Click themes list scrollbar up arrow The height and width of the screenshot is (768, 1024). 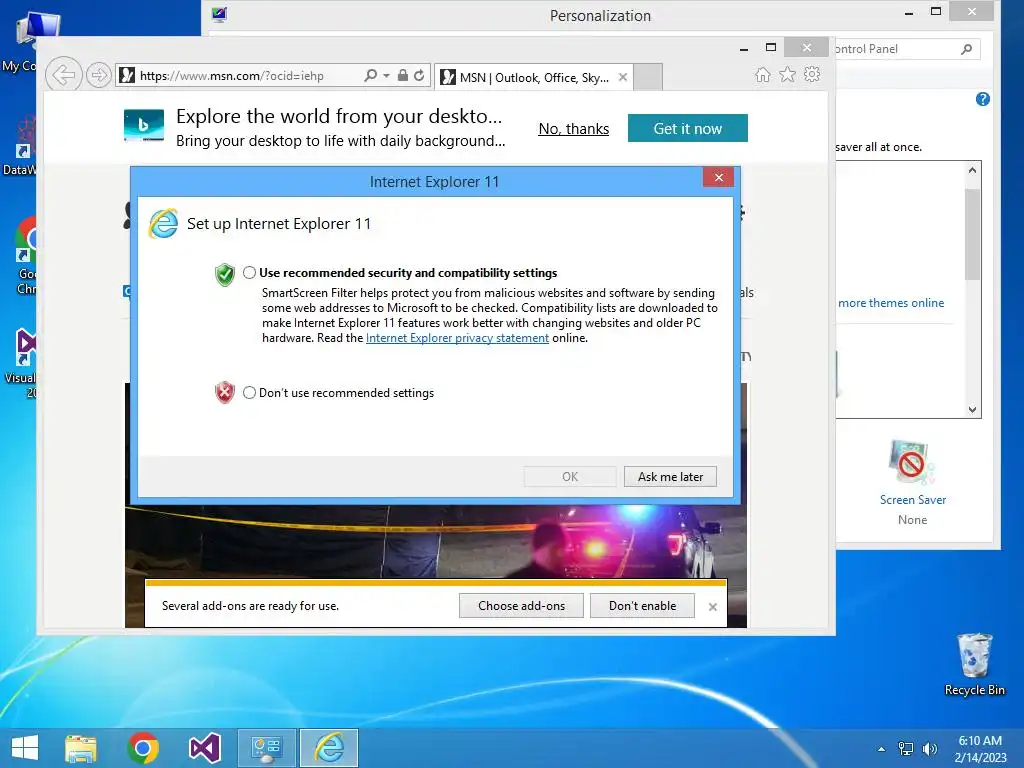(x=972, y=170)
